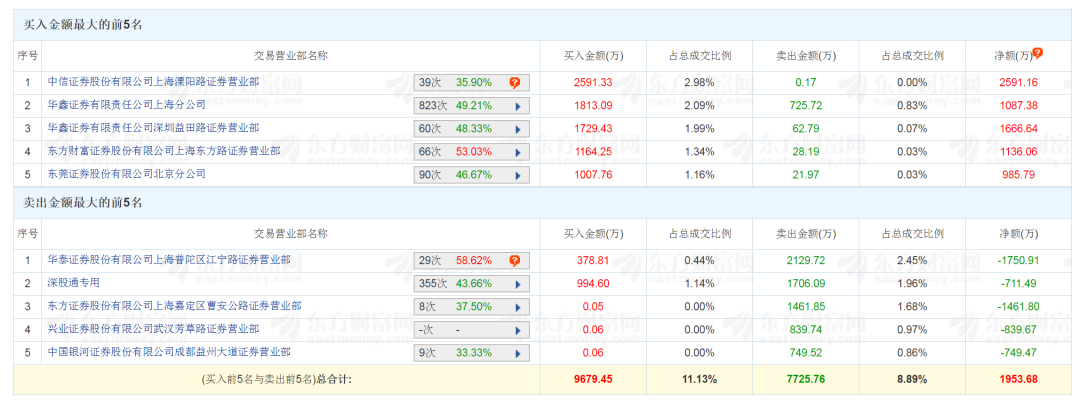Expand the 823次 49.21% arrow for 华鑫证券上海分公司
1080x404 pixels.
click(518, 106)
